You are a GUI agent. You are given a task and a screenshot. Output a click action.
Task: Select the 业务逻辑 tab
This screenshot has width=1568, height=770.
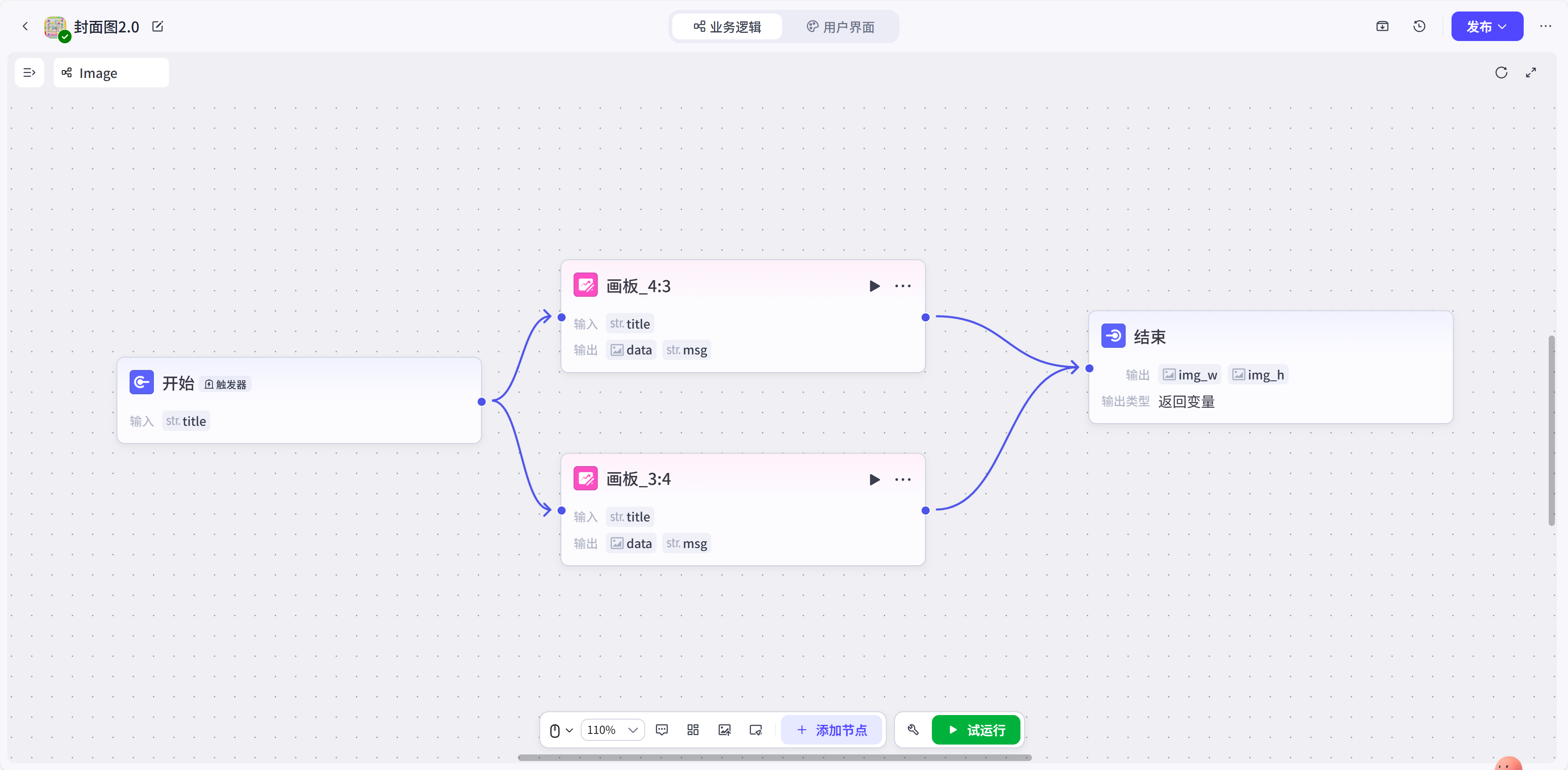click(x=727, y=27)
